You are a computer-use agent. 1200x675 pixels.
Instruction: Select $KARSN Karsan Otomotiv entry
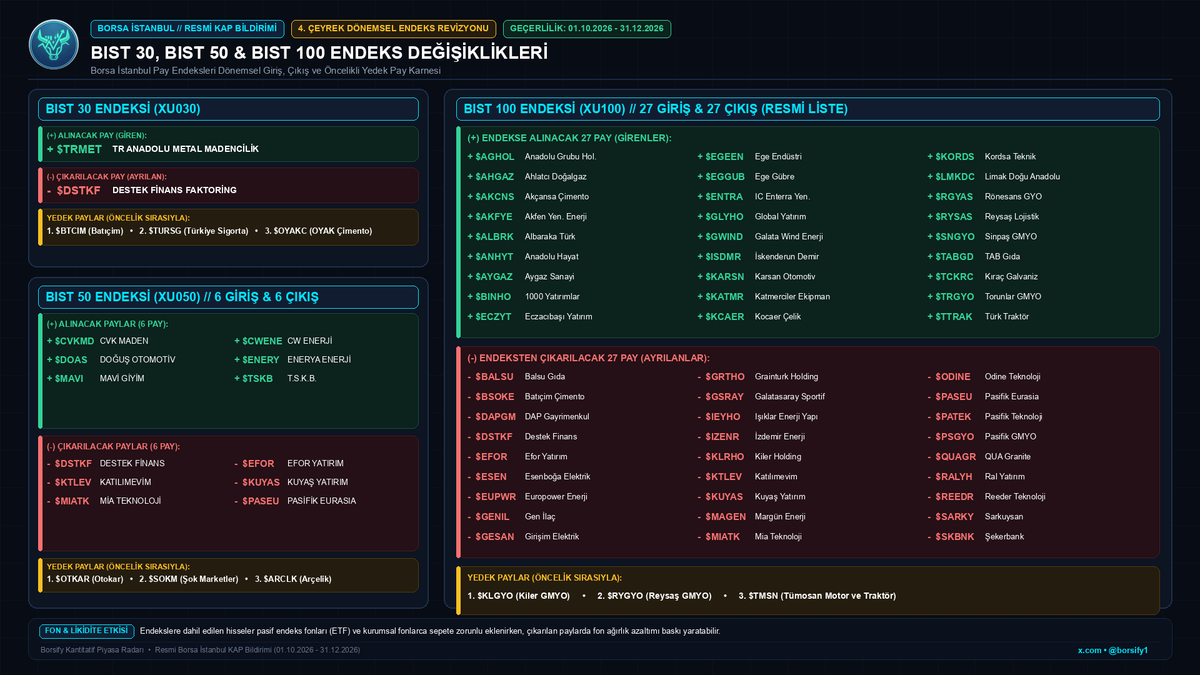[756, 277]
